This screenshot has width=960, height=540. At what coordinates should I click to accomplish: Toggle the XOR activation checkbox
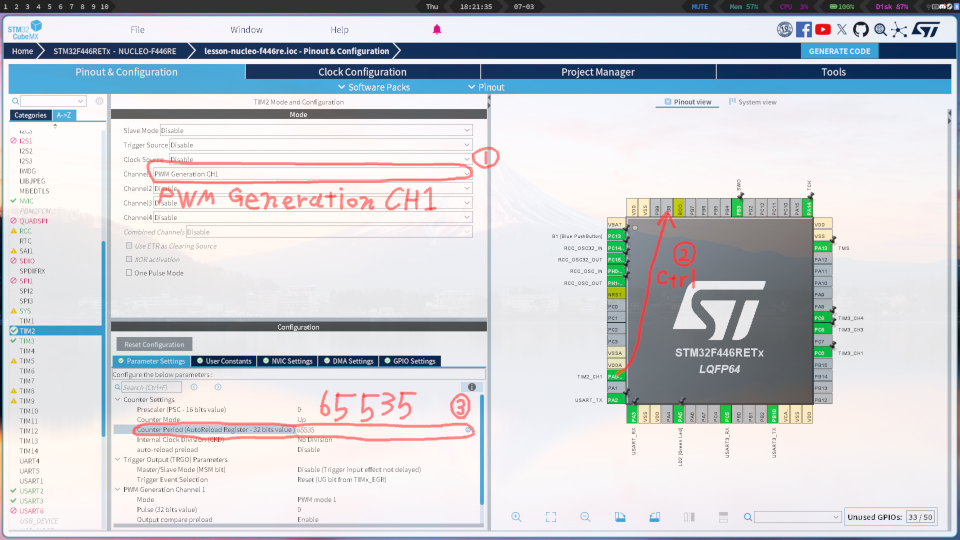(x=129, y=259)
